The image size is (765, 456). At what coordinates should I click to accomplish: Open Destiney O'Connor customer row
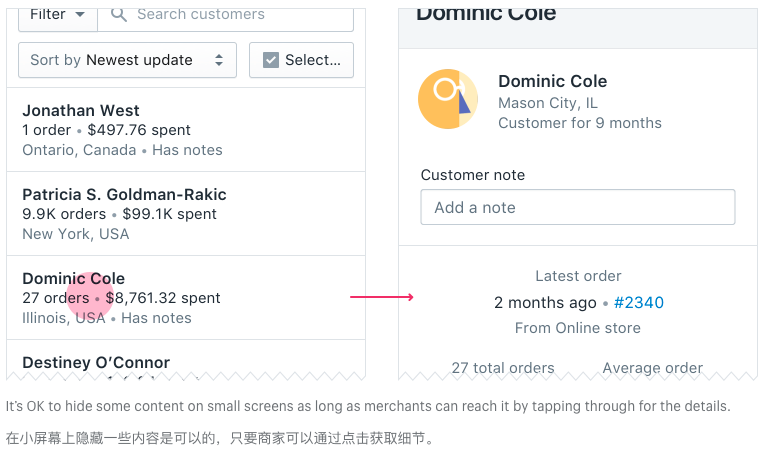coord(186,360)
